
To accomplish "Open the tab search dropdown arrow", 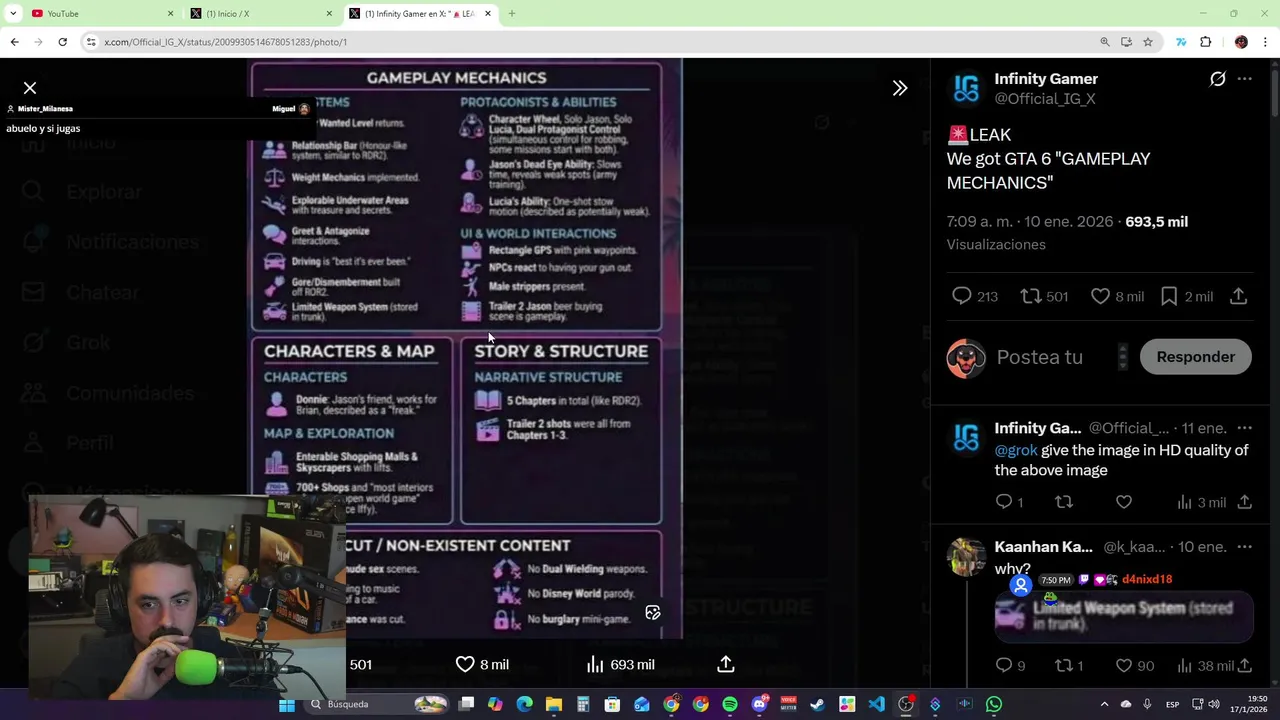I will (13, 13).
